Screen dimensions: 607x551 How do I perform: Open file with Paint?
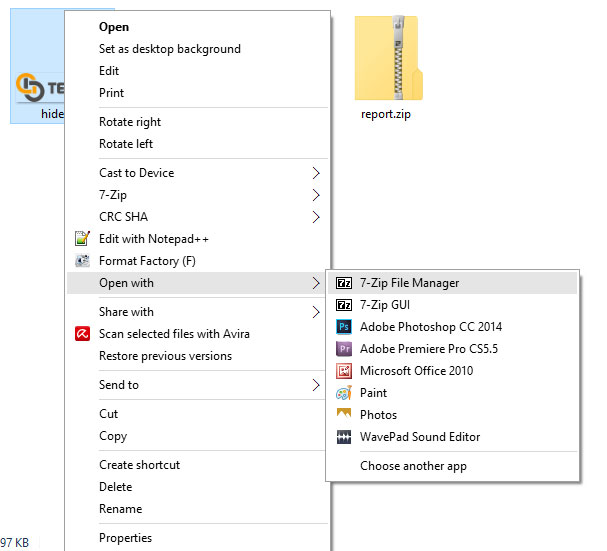[x=453, y=393]
